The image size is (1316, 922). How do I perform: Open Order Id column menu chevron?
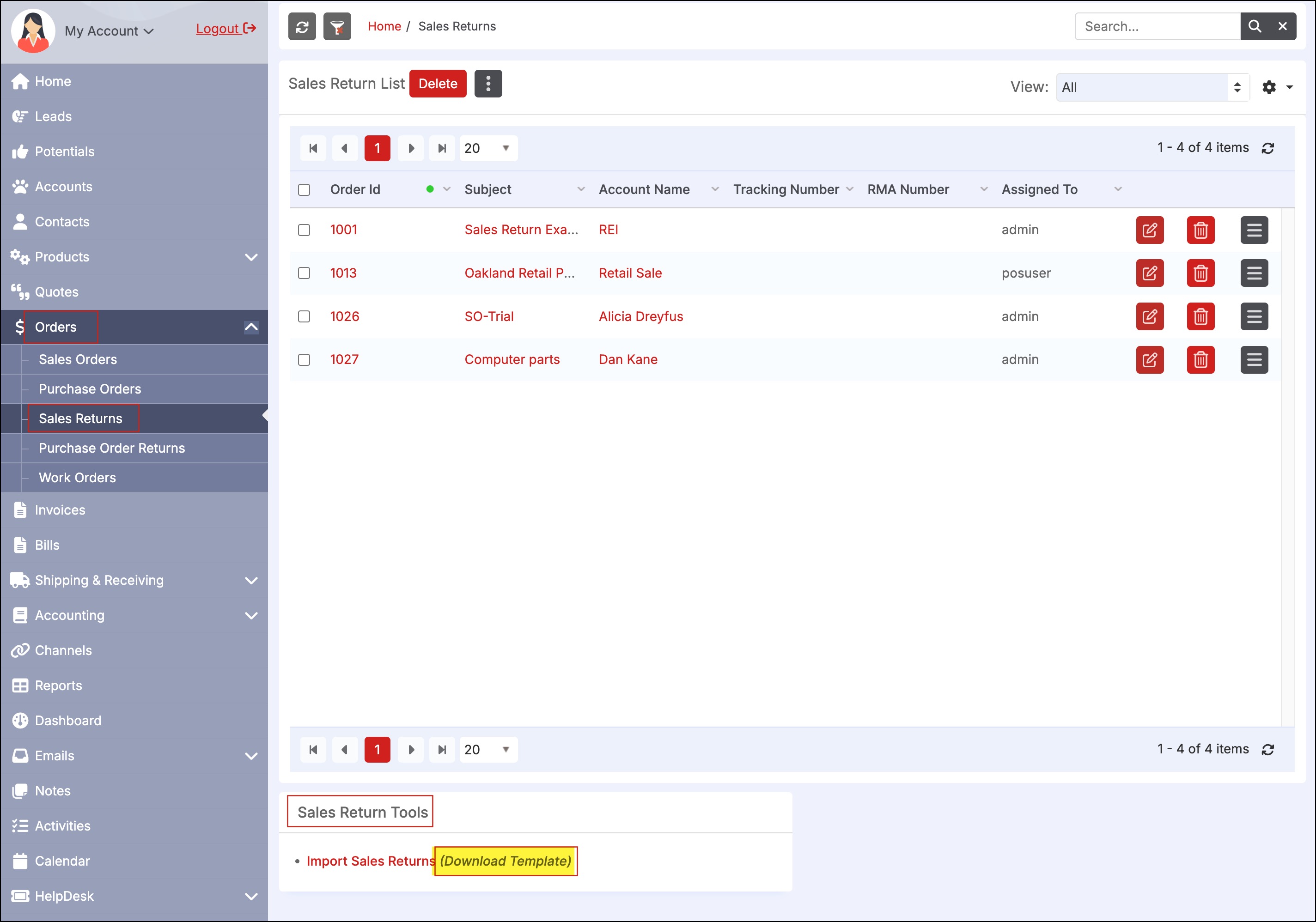coord(447,189)
